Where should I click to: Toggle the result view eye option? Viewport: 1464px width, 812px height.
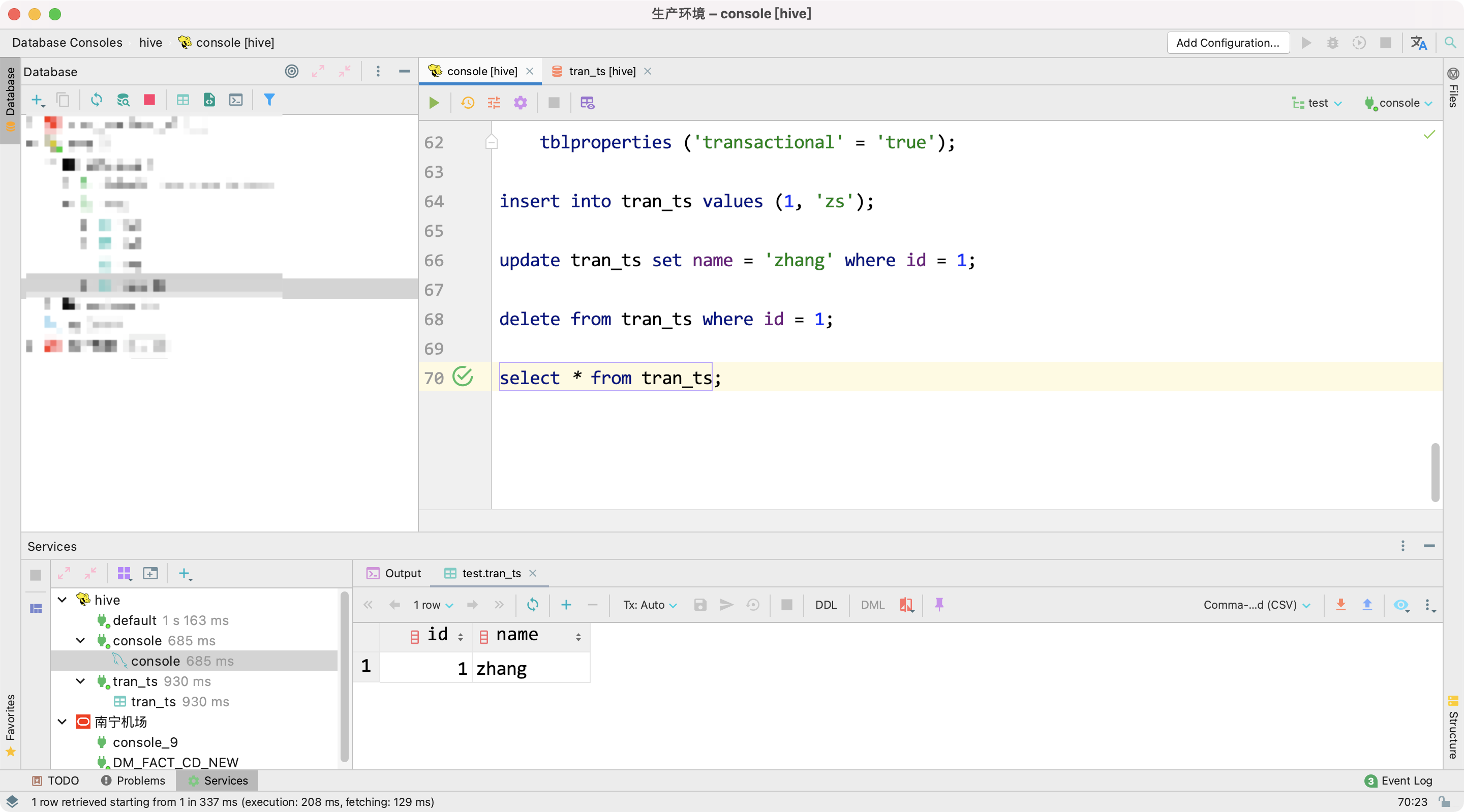[1401, 605]
